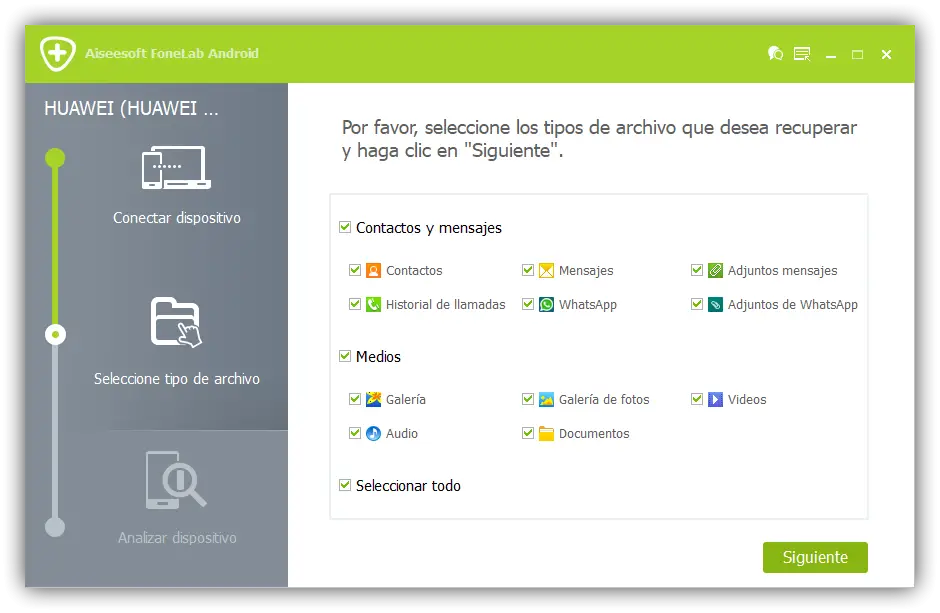Click the Adjuntos mensajes paperclip icon
The height and width of the screenshot is (613, 940).
(715, 270)
